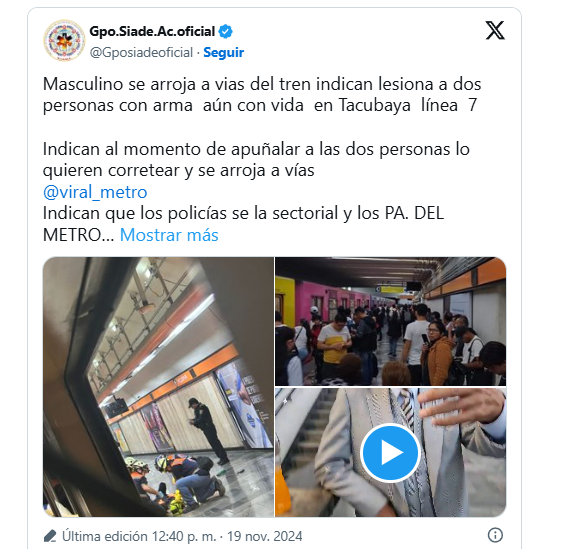Viewport: 579px width, 549px height.
Task: Open the @viral_metro mention link
Action: [x=95, y=192]
